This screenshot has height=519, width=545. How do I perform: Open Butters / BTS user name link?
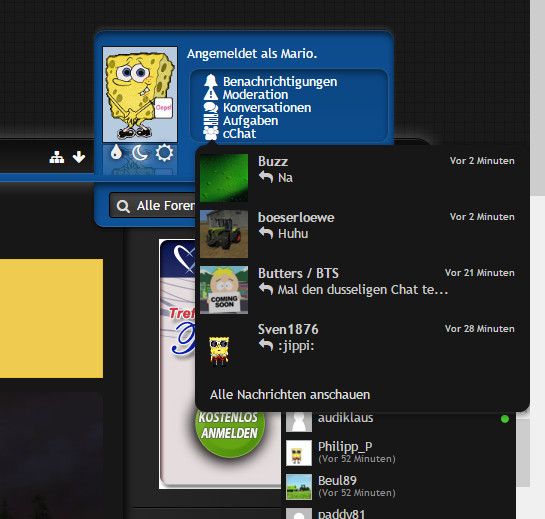point(298,273)
